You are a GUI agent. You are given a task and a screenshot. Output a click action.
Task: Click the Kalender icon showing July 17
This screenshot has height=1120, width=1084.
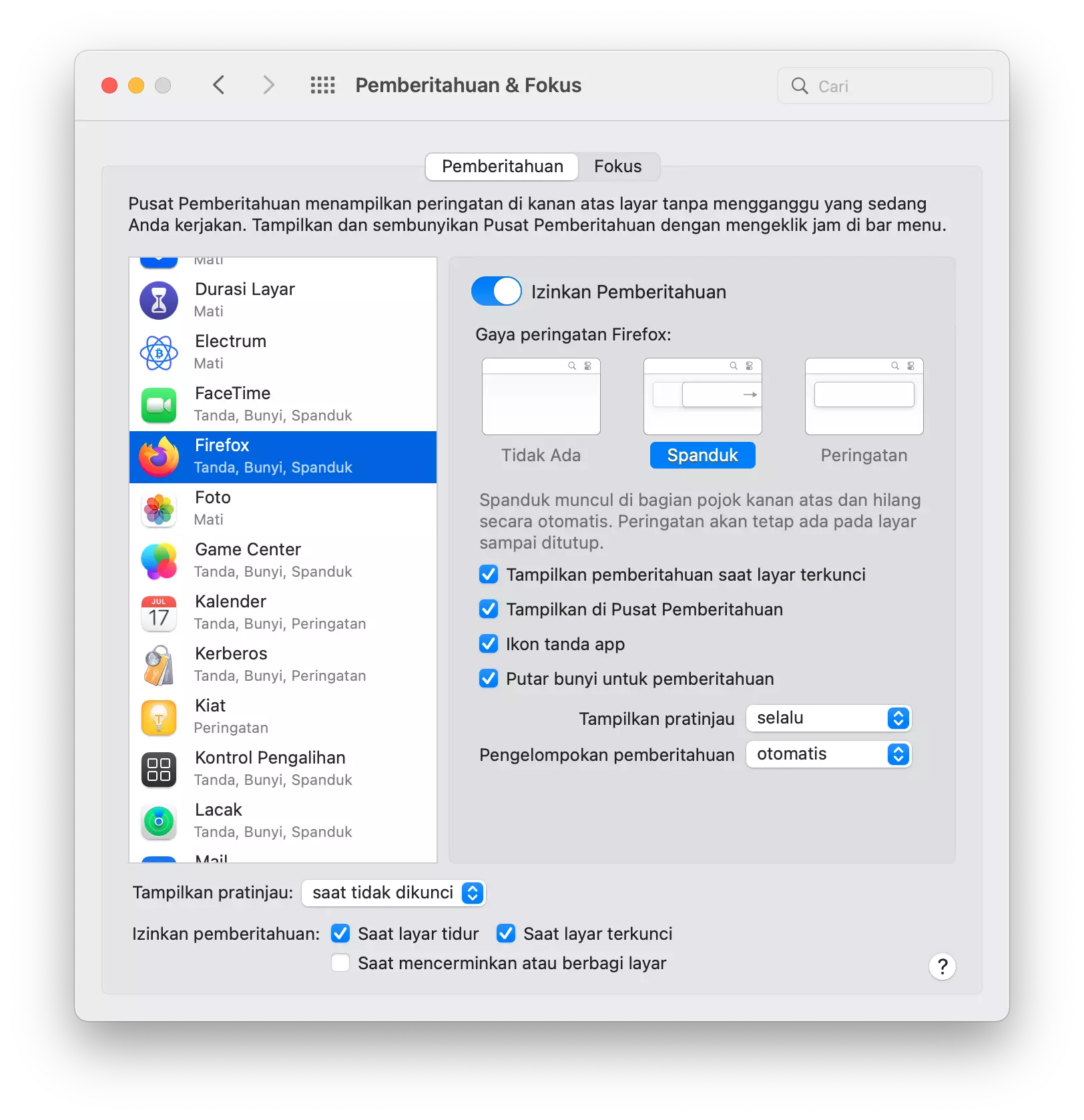[158, 613]
